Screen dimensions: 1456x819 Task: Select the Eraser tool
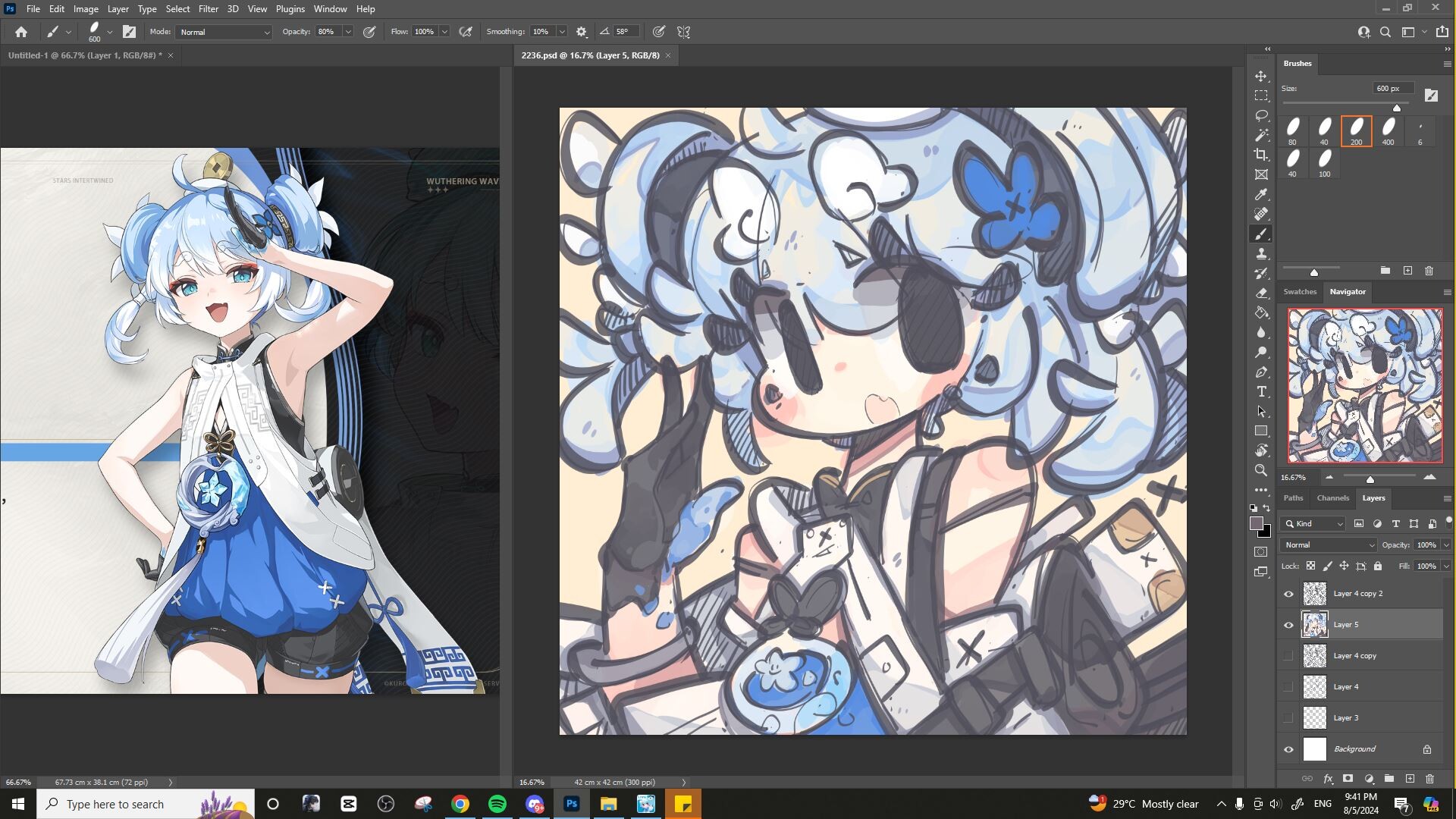1261,293
